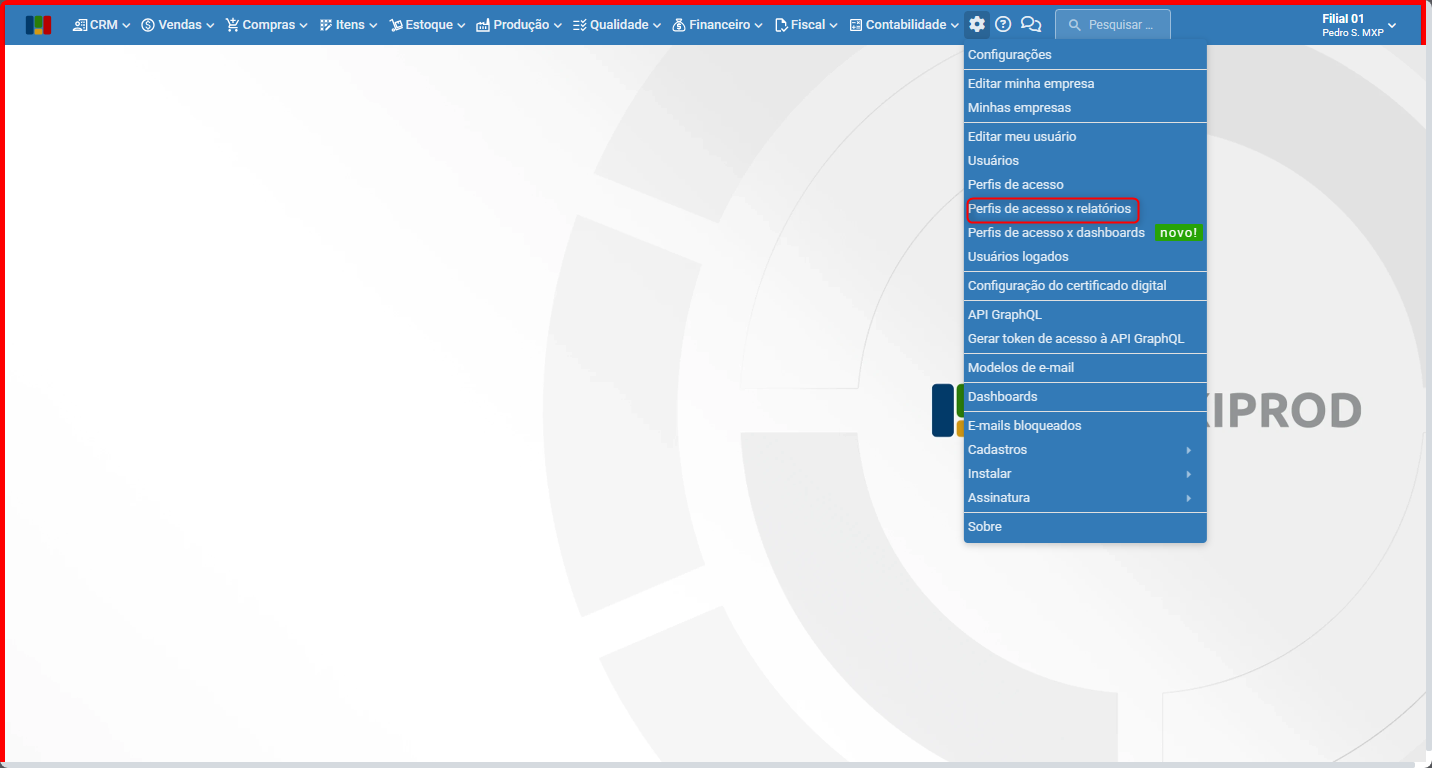Expand the Financeiro menu
The image size is (1432, 768).
(718, 25)
